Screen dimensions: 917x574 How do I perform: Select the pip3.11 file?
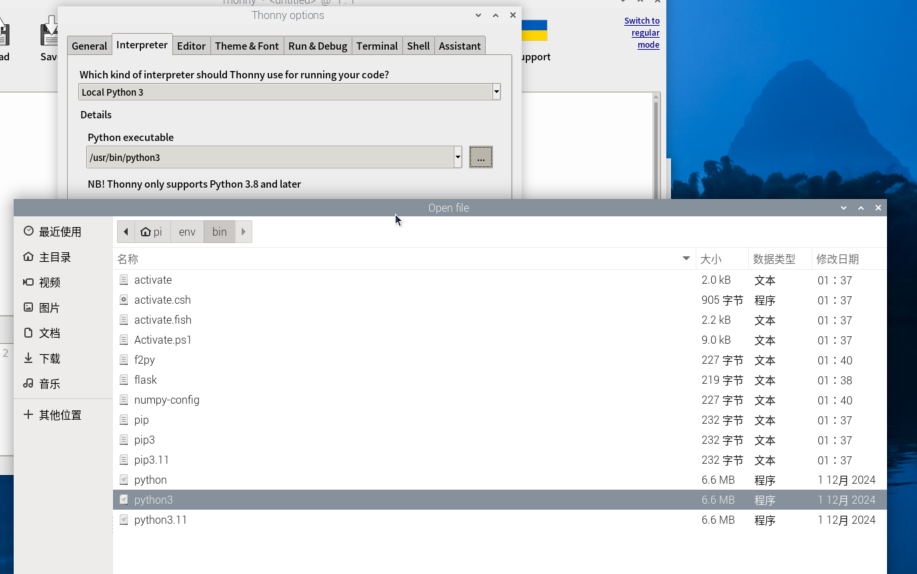coord(500,460)
